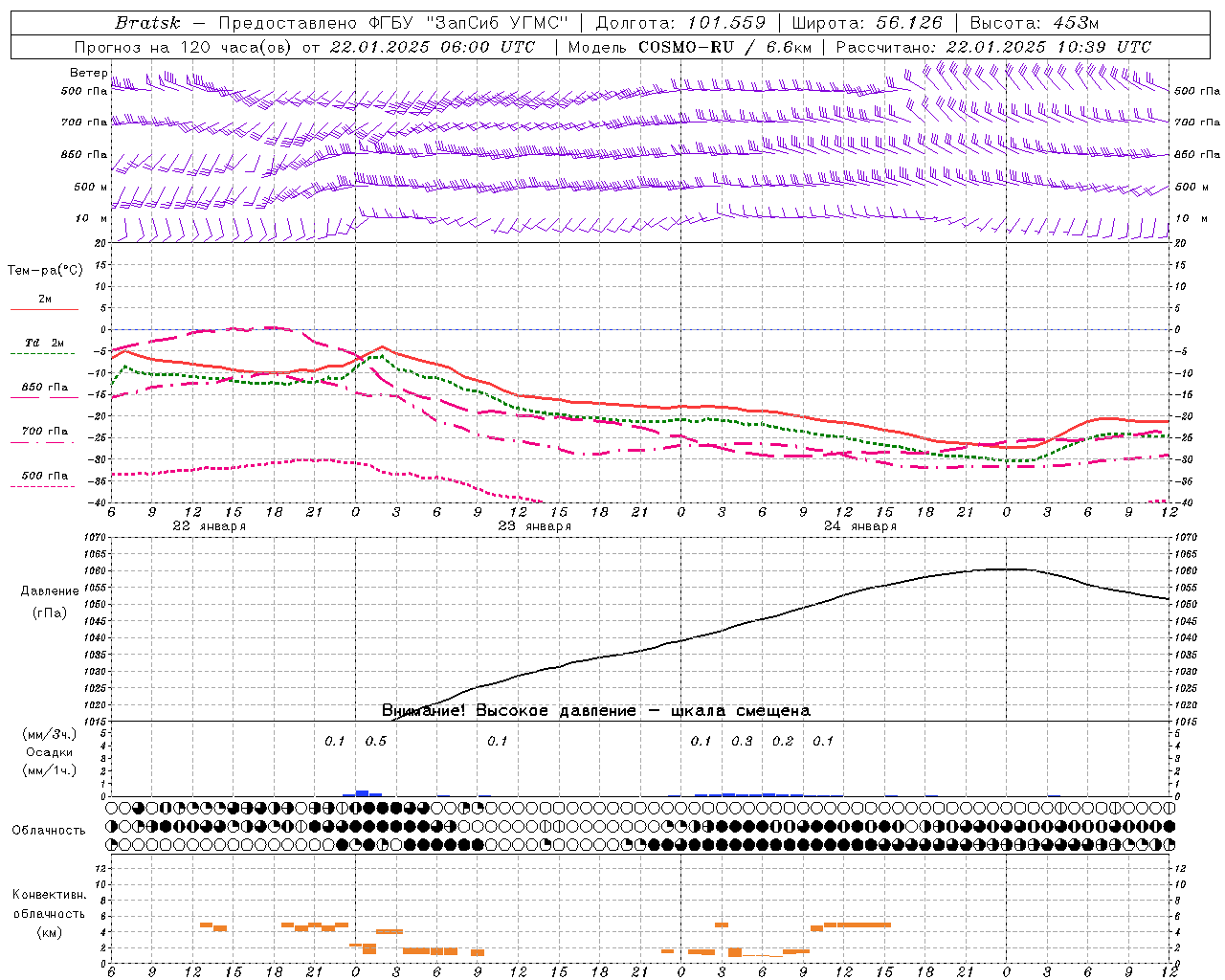
Task: Click the 700 гПа wind level label on the right
Action: pyautogui.click(x=1197, y=122)
